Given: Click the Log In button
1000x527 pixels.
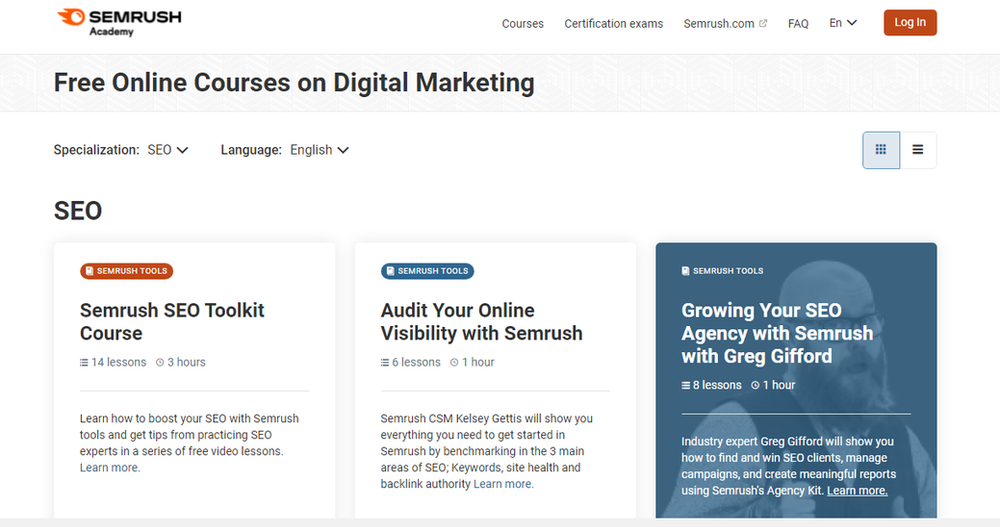Looking at the screenshot, I should (x=909, y=22).
